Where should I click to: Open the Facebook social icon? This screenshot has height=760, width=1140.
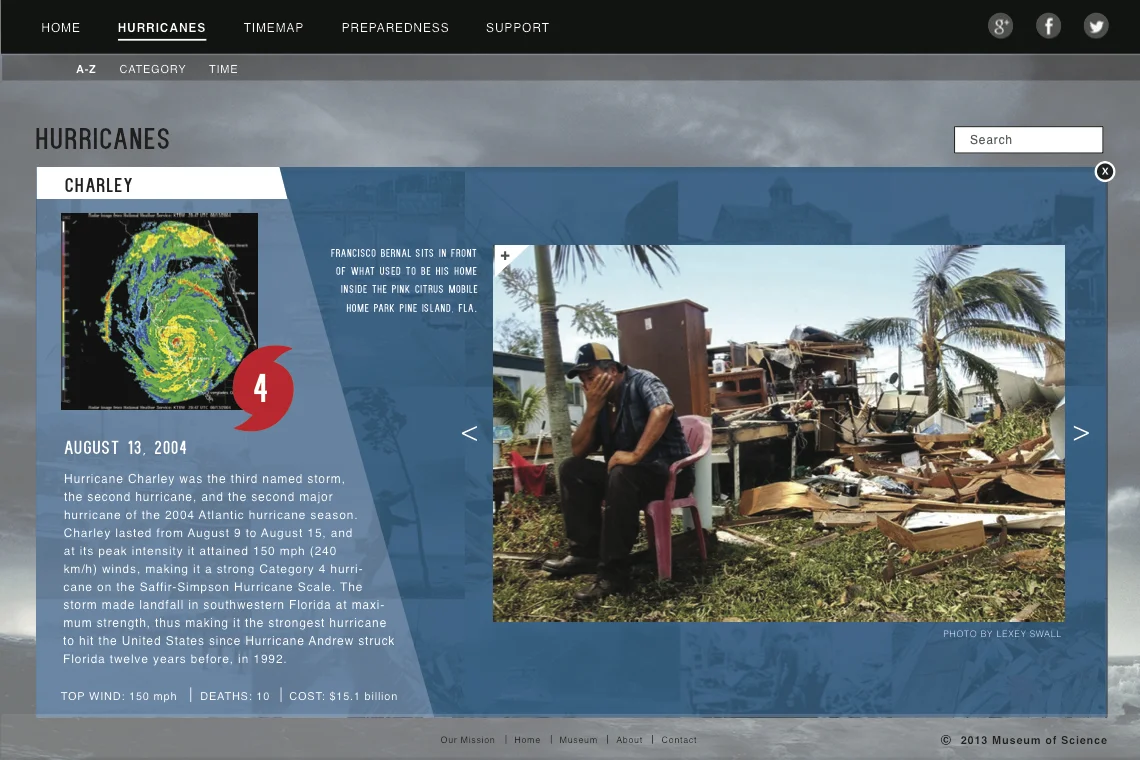pyautogui.click(x=1048, y=27)
